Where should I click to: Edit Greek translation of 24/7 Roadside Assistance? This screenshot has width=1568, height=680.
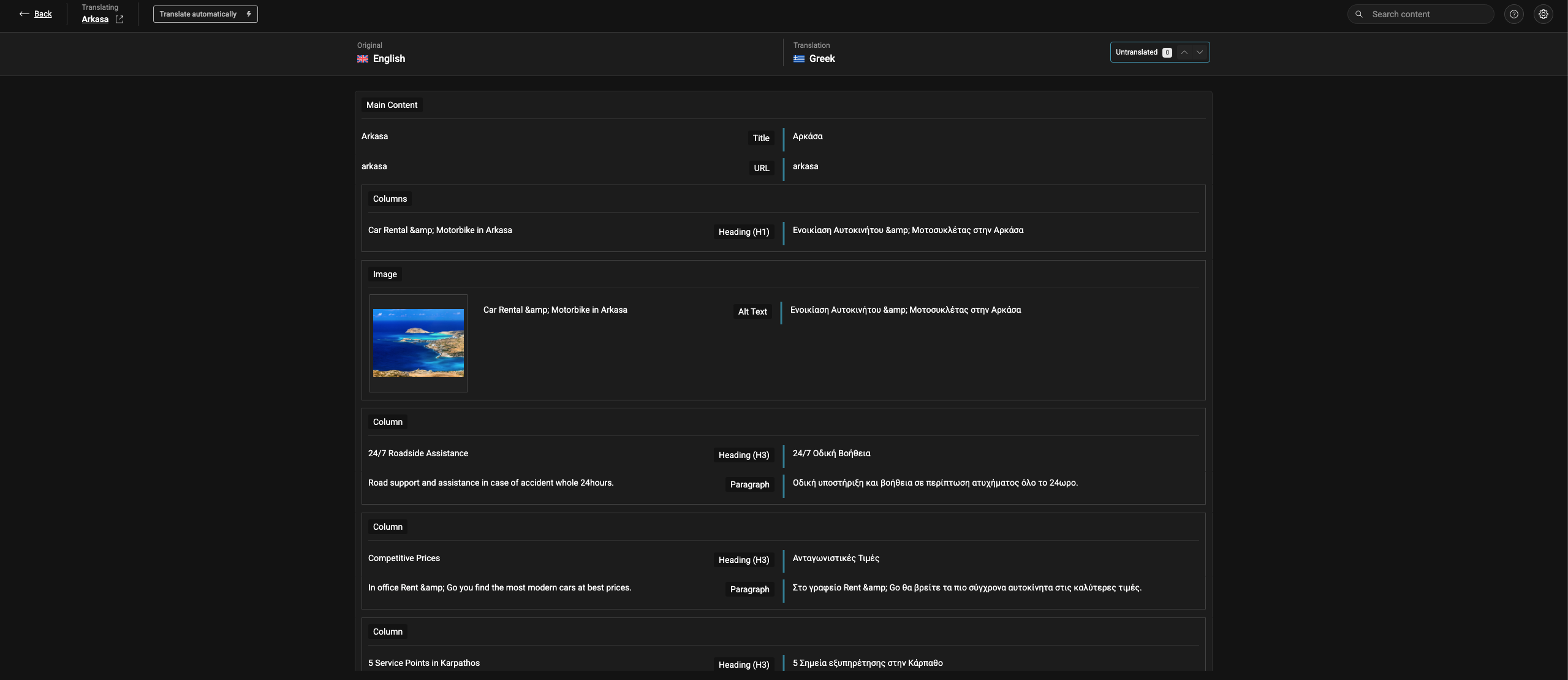(831, 454)
